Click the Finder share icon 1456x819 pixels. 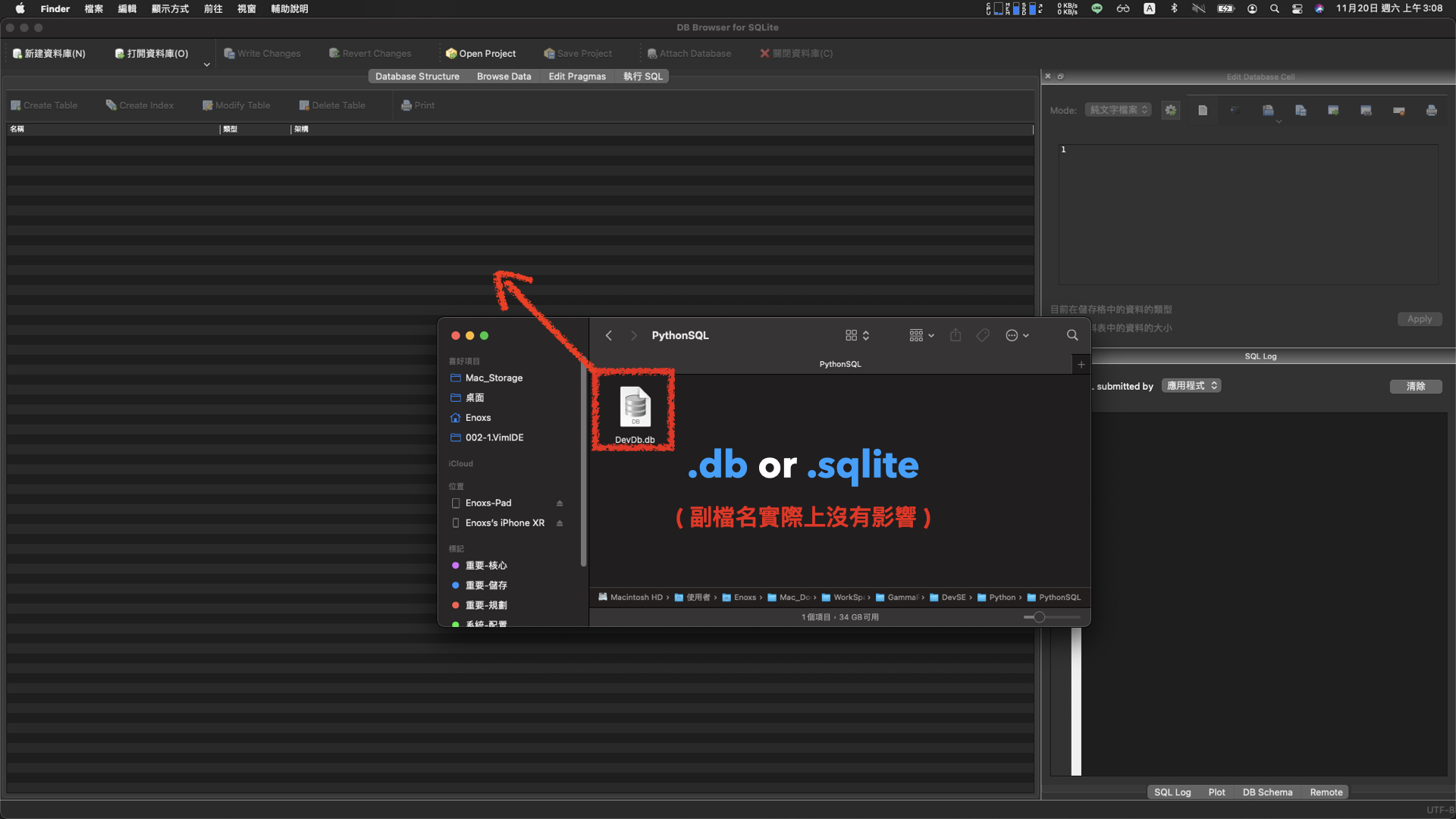click(955, 335)
